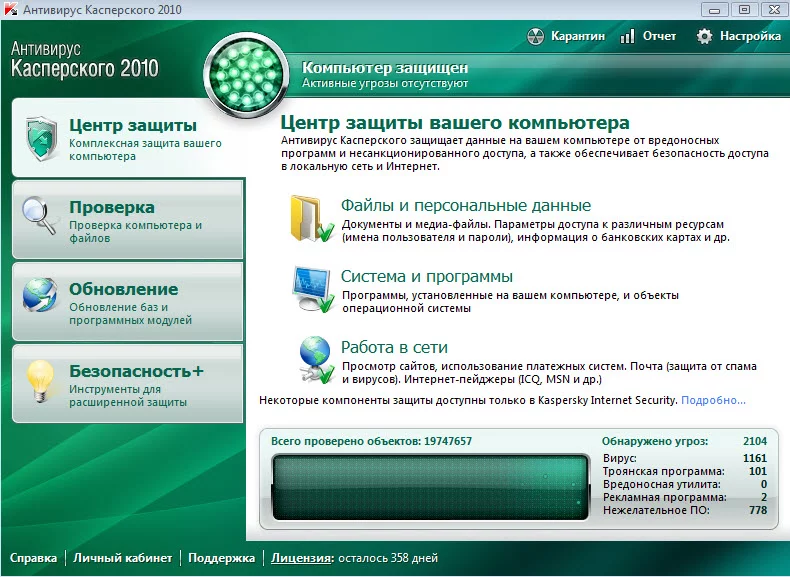This screenshot has height=577, width=790.
Task: Click the Всего проверено объектов: 19747657 text
Action: click(371, 441)
